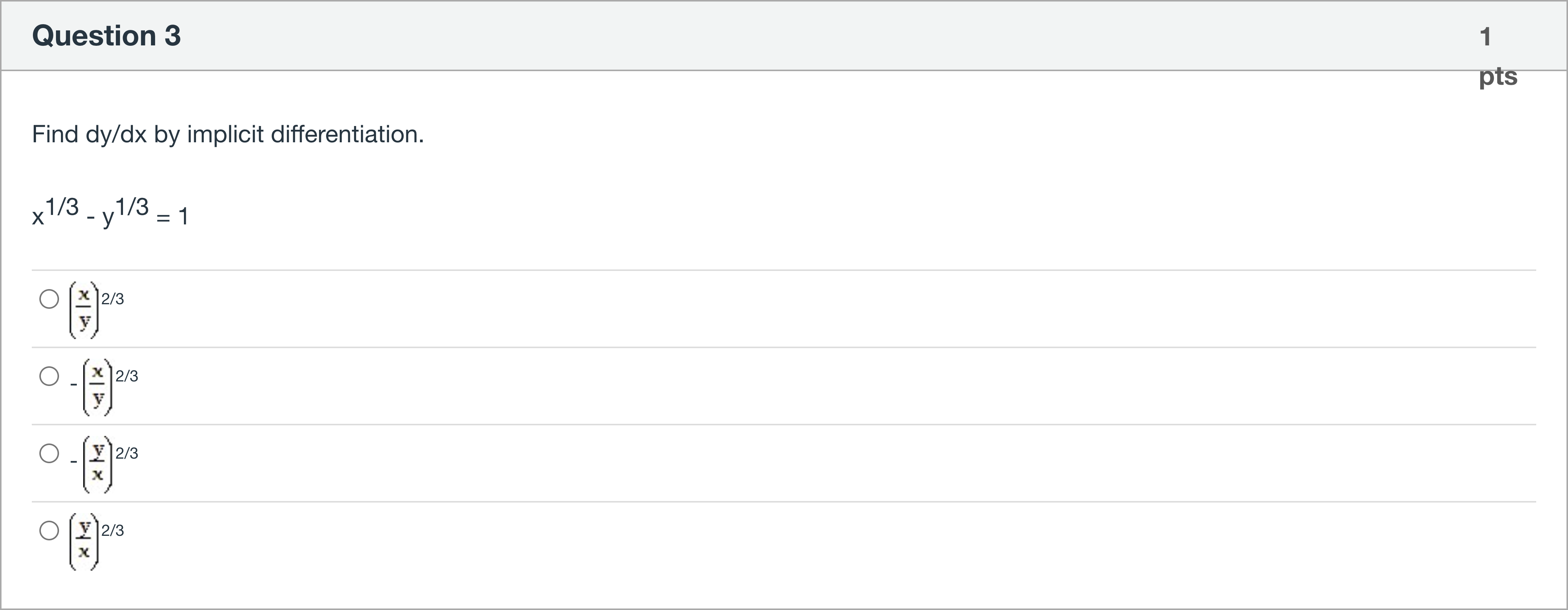This screenshot has height=610, width=1568.
Task: Click the 2/3 exponent on the first answer
Action: (113, 299)
